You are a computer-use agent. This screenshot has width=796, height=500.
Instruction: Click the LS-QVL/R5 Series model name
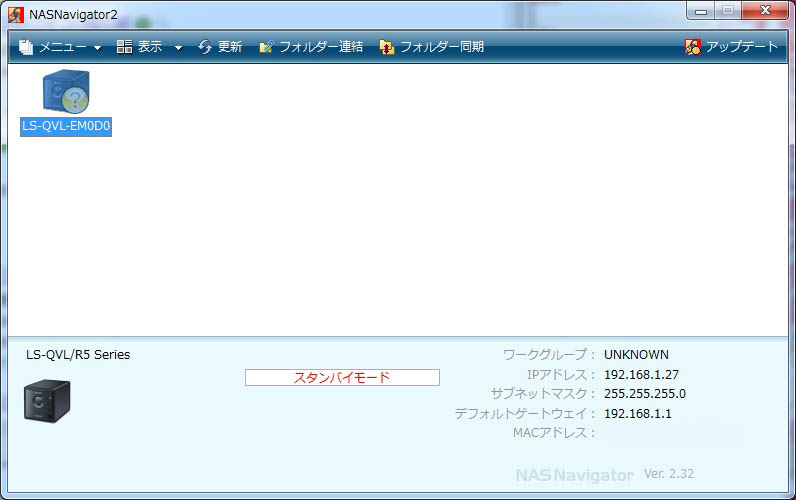click(78, 355)
